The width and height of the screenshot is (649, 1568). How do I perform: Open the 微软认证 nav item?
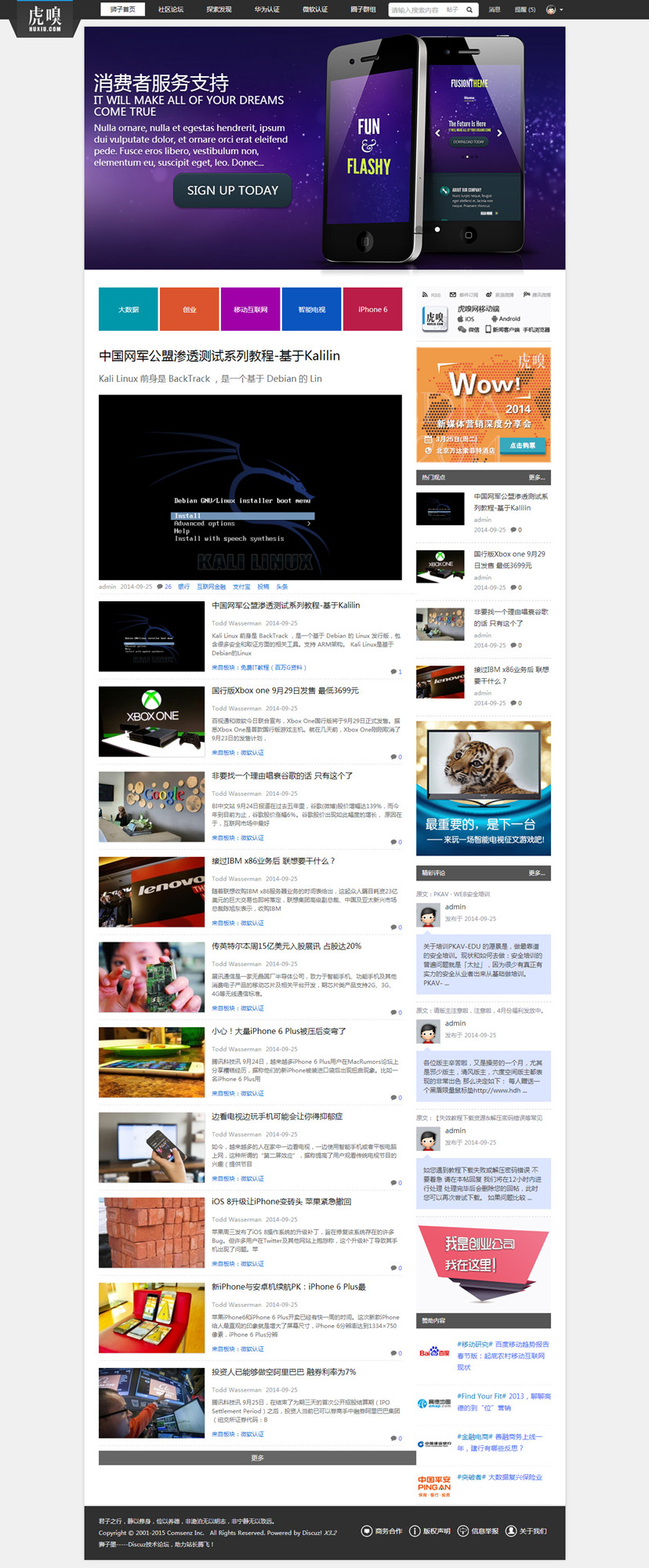[x=315, y=9]
